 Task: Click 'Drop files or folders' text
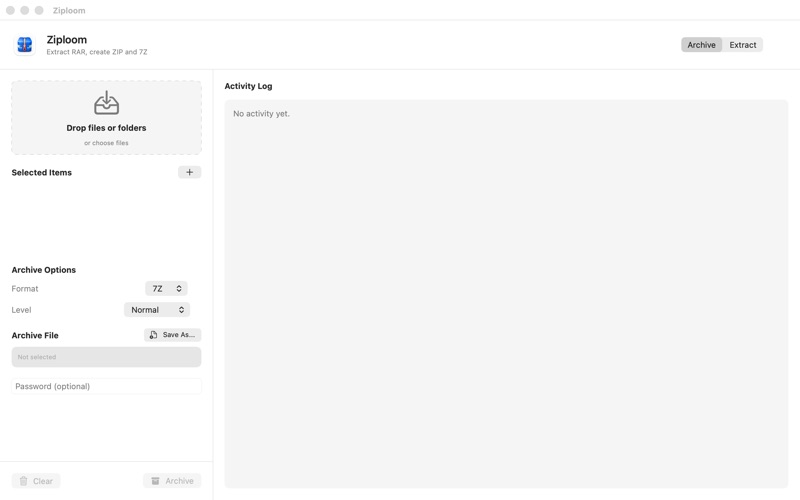pyautogui.click(x=106, y=128)
